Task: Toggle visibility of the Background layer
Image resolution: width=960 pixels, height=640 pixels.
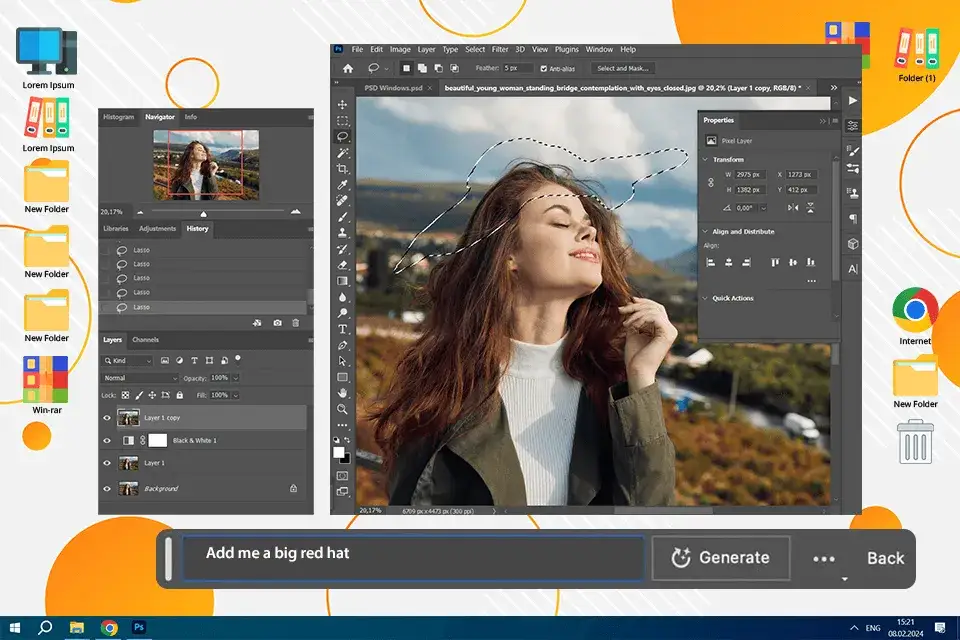Action: click(x=108, y=489)
